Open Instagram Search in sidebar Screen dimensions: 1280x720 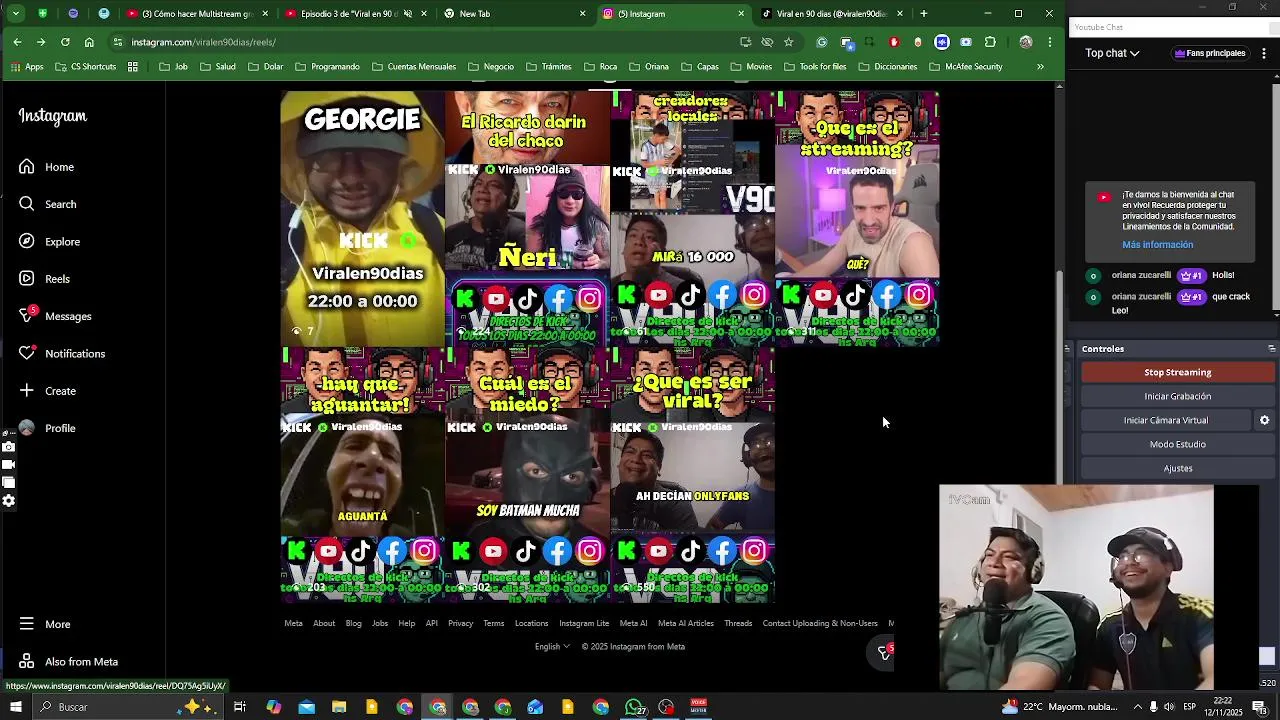tap(47, 204)
